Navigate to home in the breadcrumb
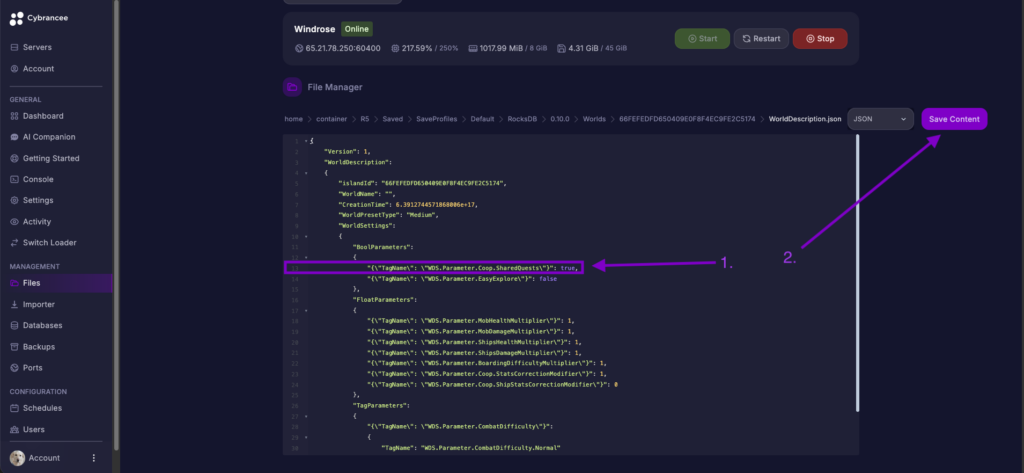 (293, 119)
